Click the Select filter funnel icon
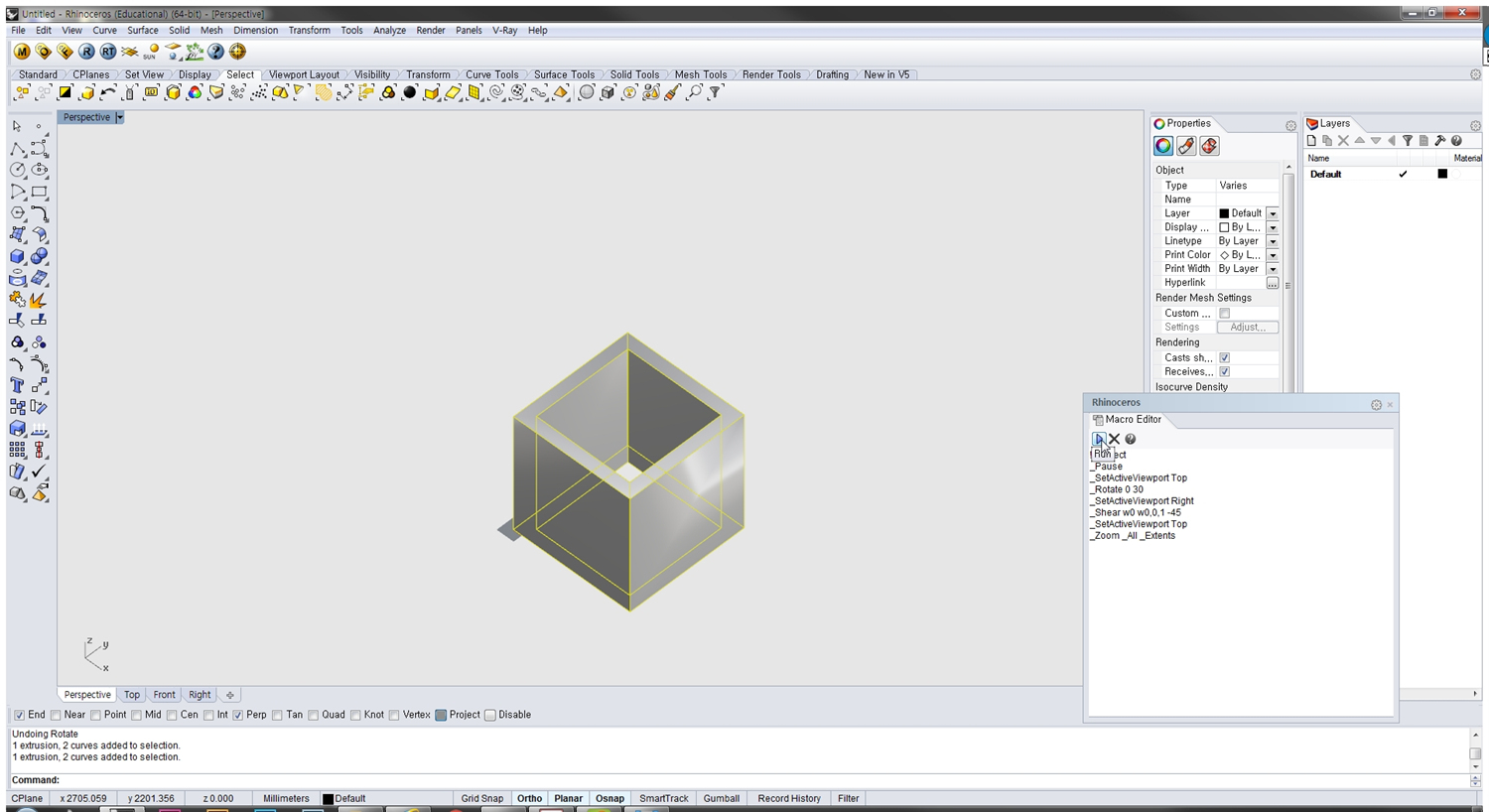The image size is (1489, 812). pos(716,92)
